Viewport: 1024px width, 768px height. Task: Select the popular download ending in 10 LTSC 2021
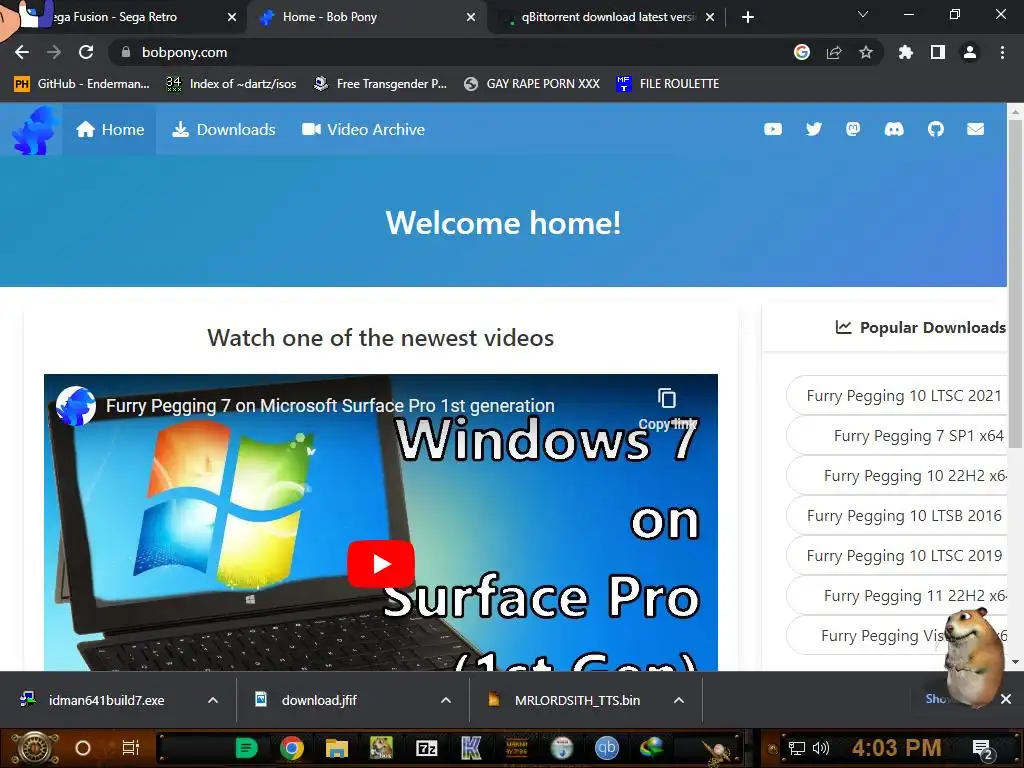click(897, 396)
